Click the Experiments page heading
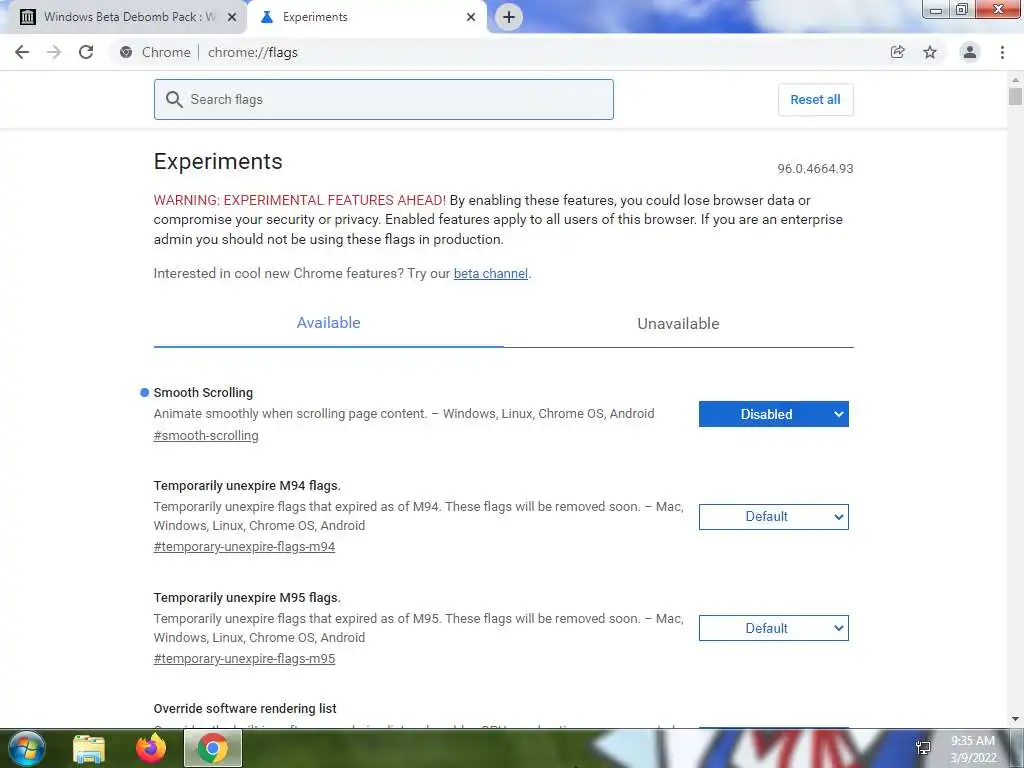1024x768 pixels. click(218, 161)
